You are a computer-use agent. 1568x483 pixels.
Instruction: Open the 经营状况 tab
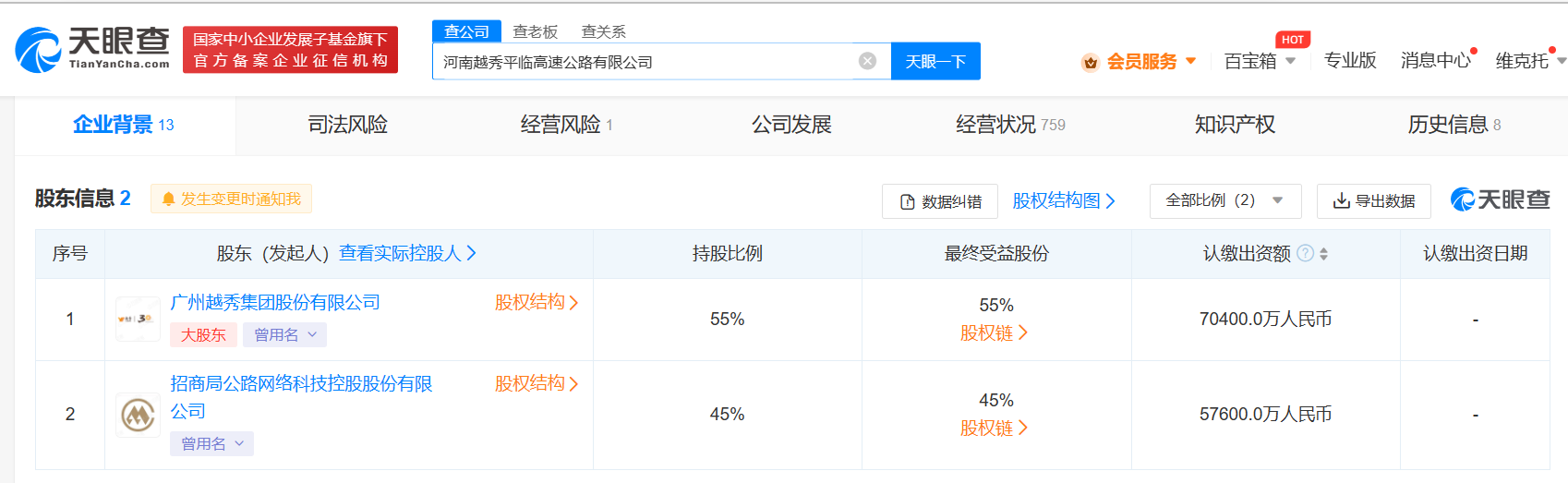point(1010,125)
